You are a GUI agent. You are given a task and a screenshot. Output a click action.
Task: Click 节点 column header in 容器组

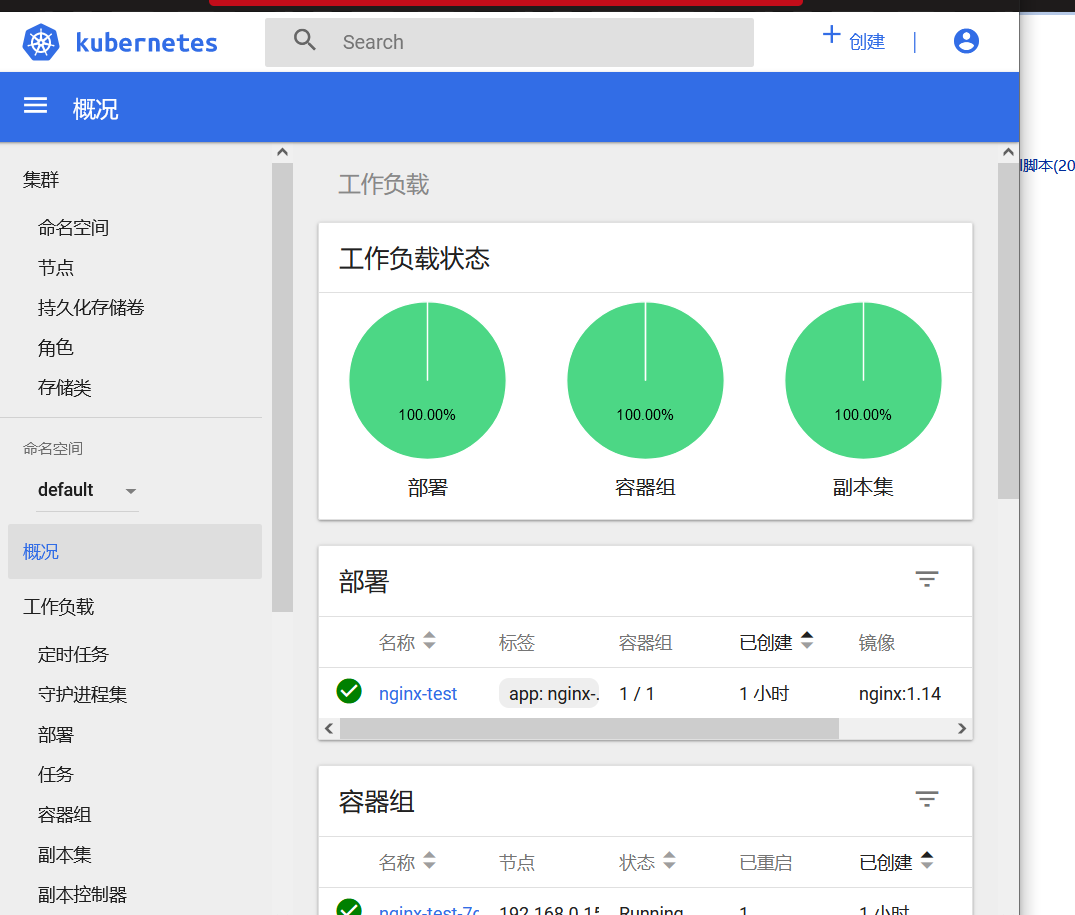(x=516, y=862)
